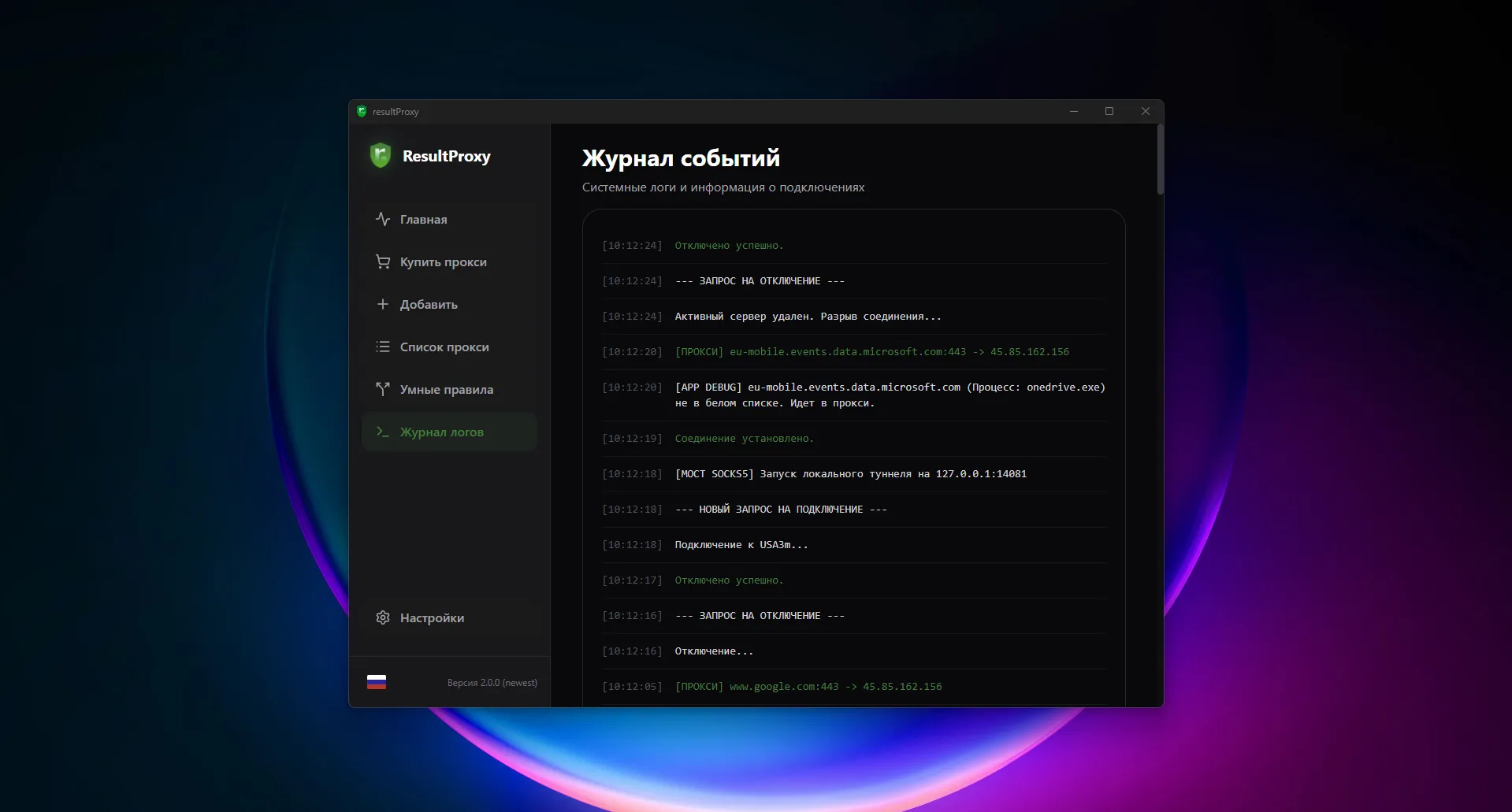Open Умные правила section
Screen dimensions: 1512x812
coord(449,389)
